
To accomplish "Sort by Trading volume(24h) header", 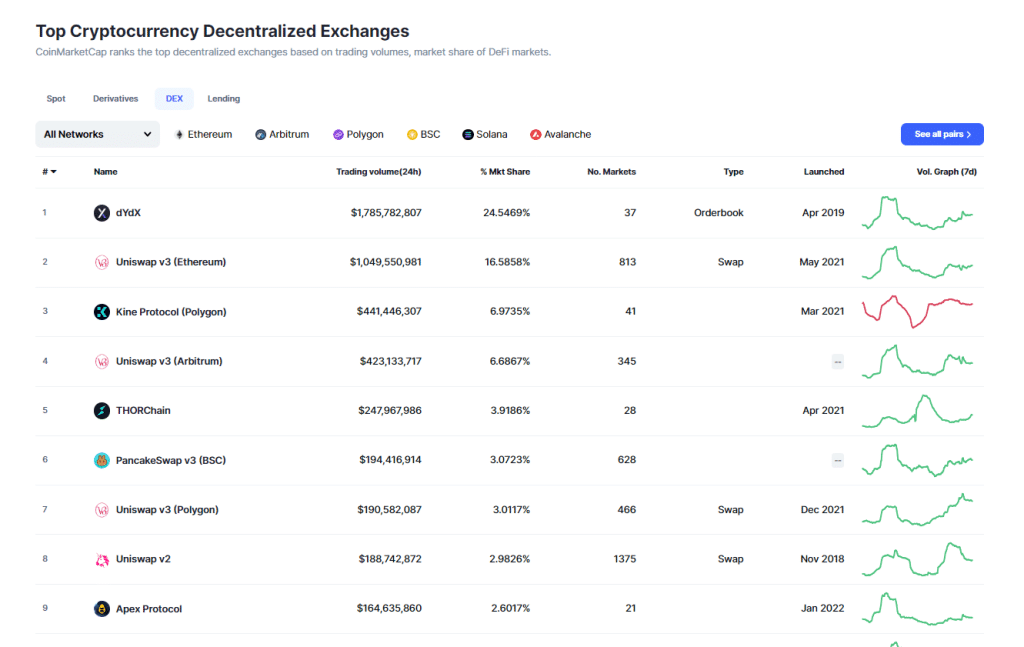I will pos(379,172).
